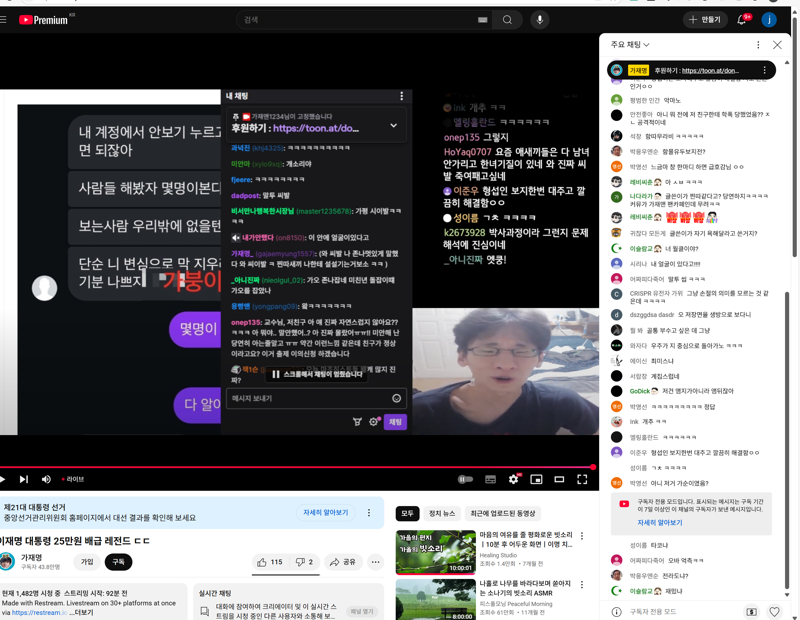The height and width of the screenshot is (620, 800).
Task: Click the red video progress bar
Action: [x=296, y=467]
